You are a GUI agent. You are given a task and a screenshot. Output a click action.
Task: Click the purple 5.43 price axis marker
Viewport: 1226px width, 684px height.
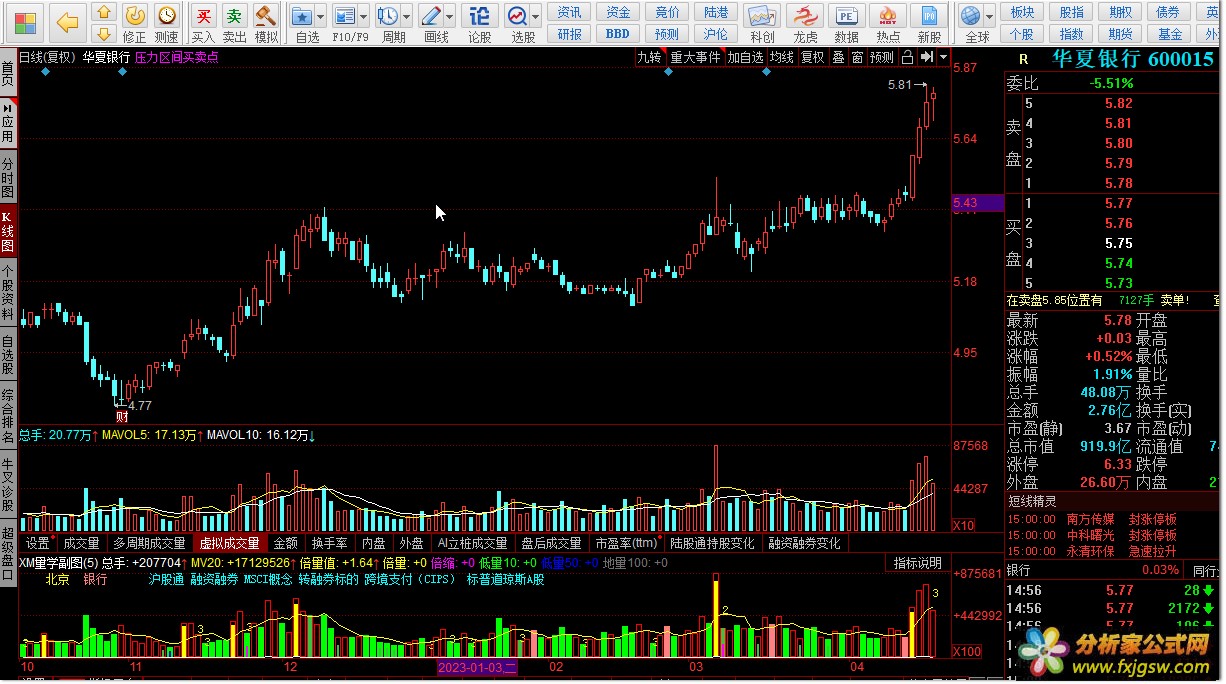tap(977, 203)
